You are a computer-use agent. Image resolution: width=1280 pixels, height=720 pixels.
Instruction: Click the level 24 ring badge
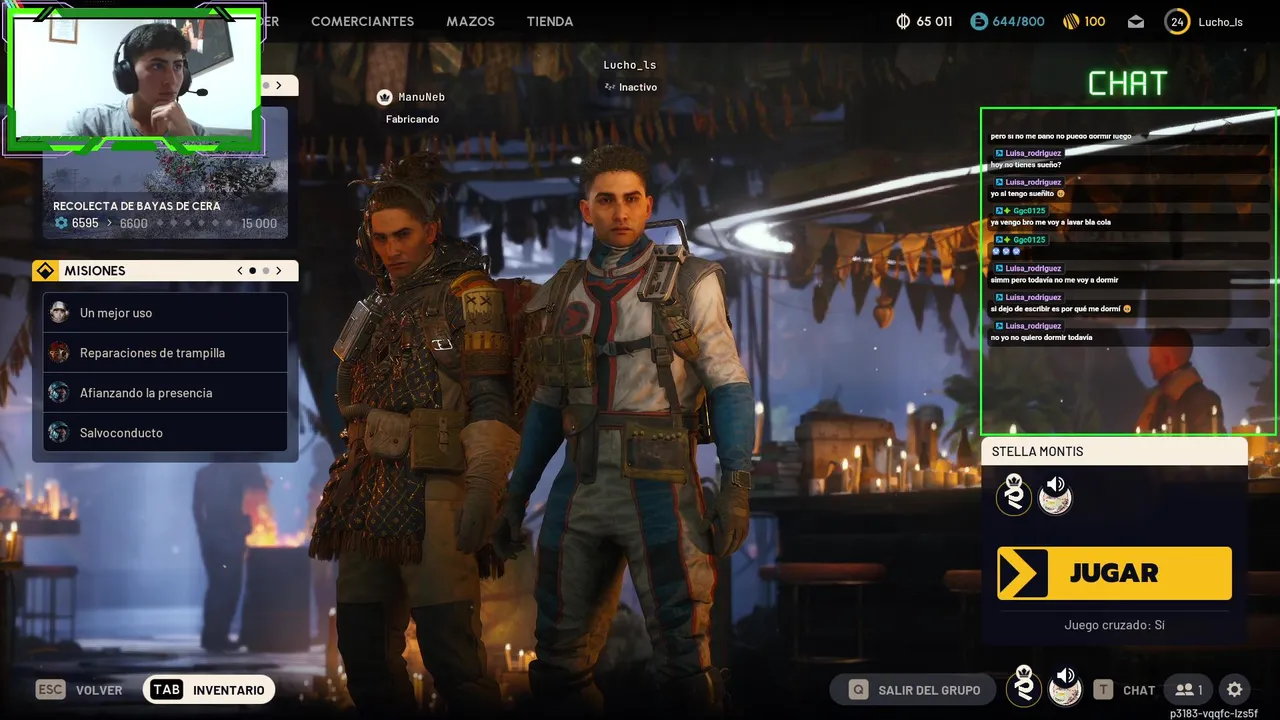pyautogui.click(x=1177, y=21)
